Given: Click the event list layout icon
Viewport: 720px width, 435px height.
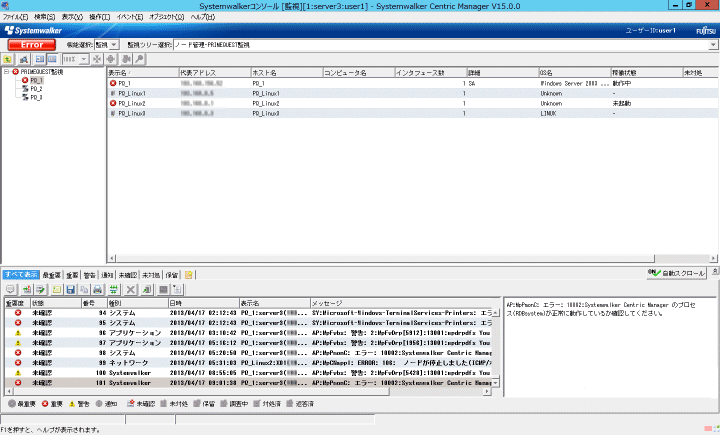Looking at the screenshot, I should (177, 289).
